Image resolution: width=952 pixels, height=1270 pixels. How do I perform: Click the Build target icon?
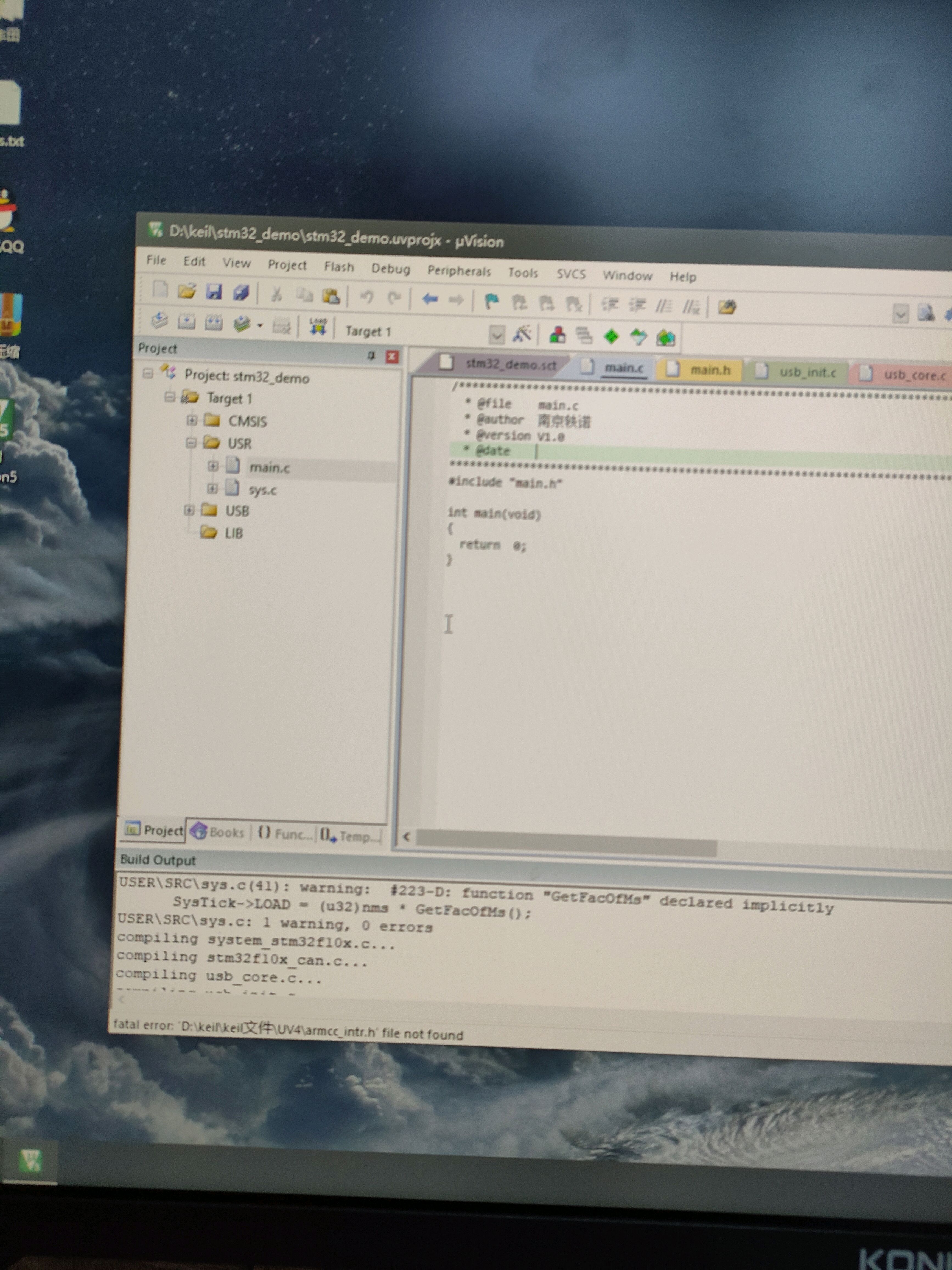186,323
